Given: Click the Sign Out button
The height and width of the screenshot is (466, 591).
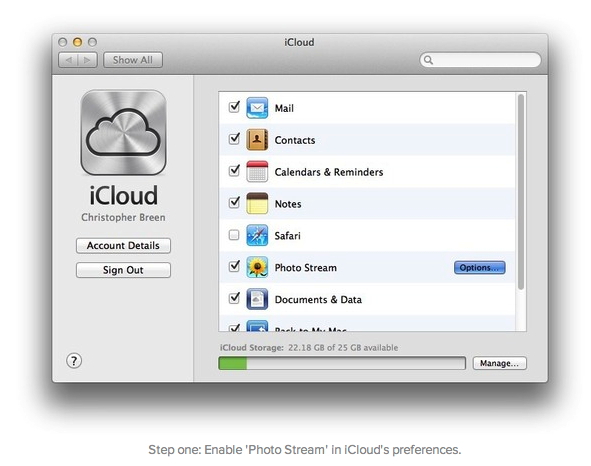Looking at the screenshot, I should [x=123, y=270].
